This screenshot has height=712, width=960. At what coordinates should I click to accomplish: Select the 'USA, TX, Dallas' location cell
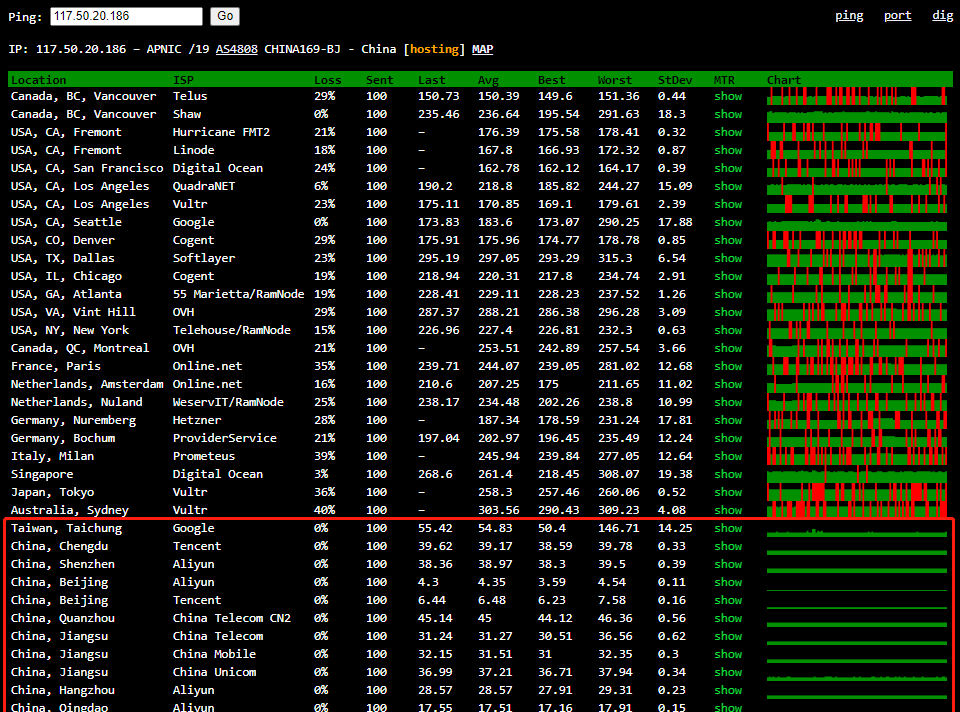[62, 258]
